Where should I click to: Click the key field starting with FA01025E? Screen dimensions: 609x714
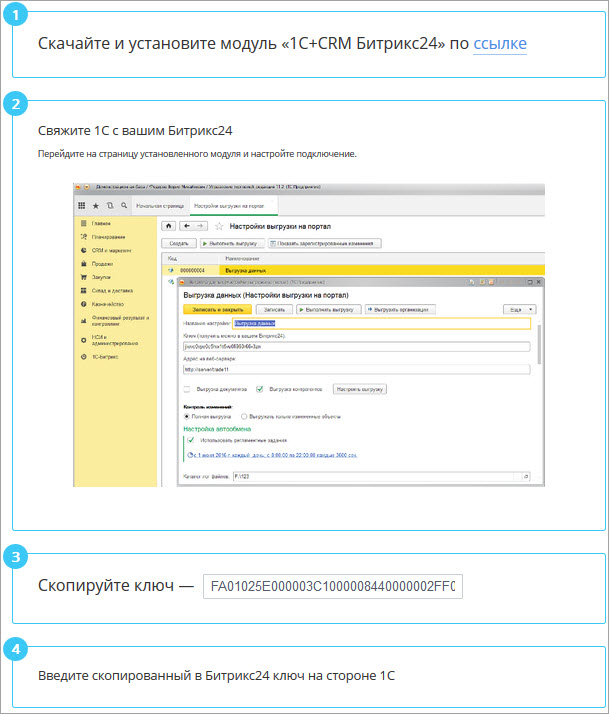pos(333,586)
